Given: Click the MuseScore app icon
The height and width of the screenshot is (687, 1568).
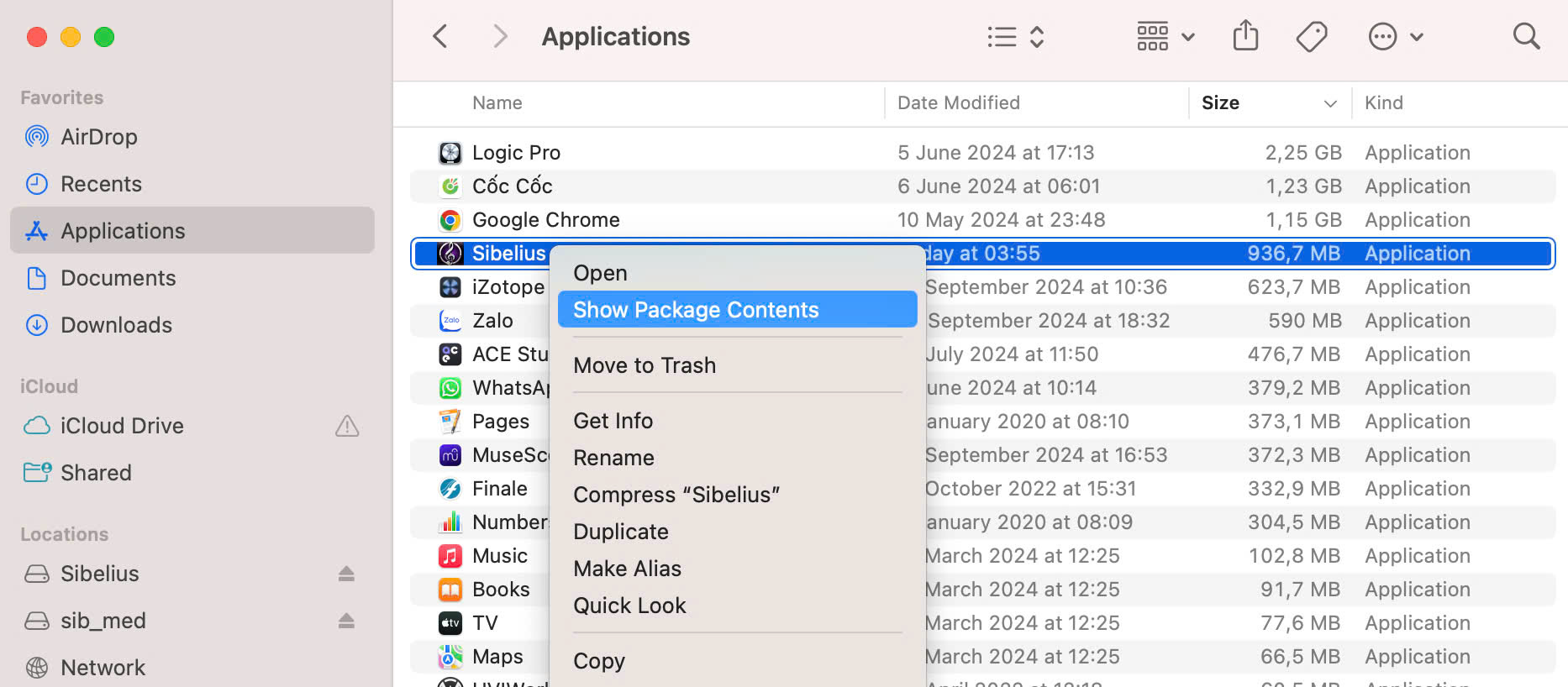Looking at the screenshot, I should (450, 455).
